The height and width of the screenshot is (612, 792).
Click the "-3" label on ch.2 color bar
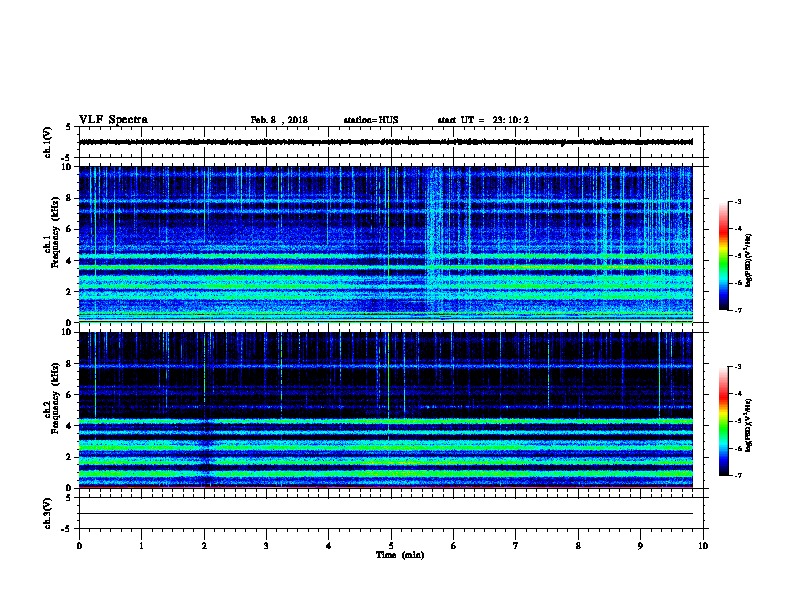(737, 367)
